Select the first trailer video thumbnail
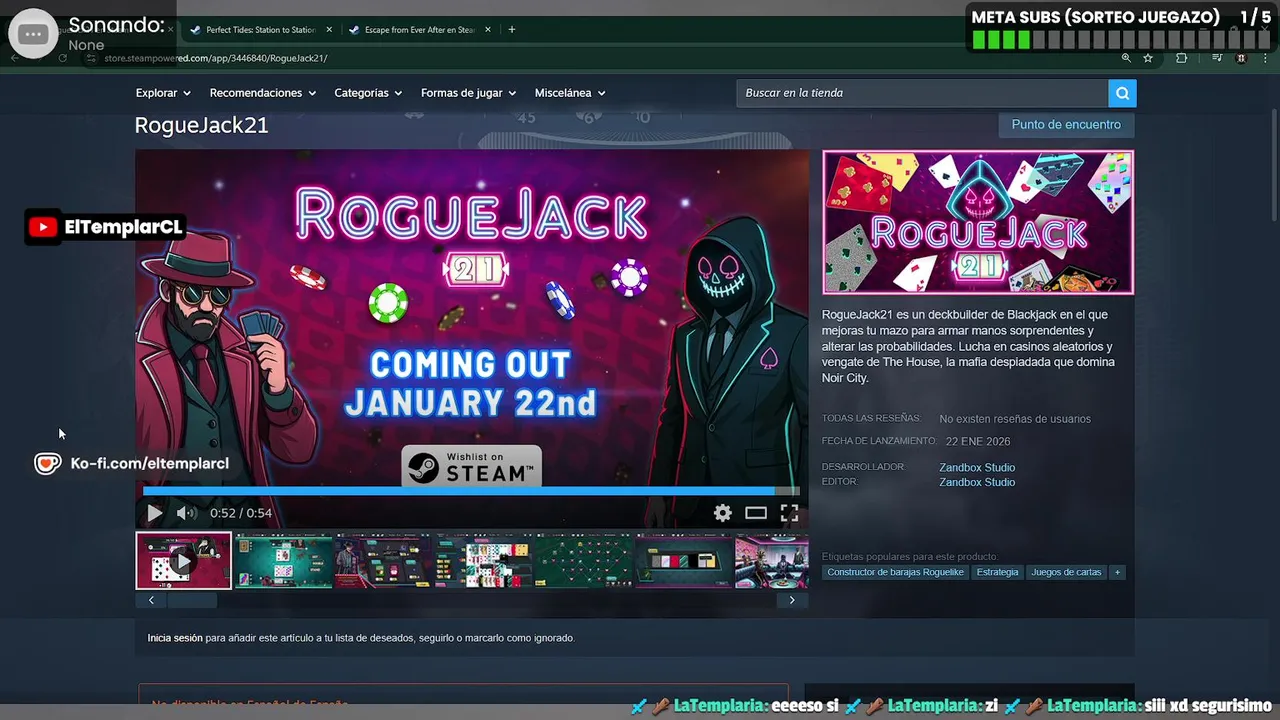 click(184, 561)
